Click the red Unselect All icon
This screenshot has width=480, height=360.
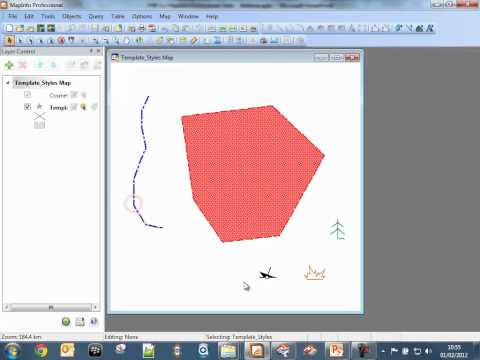(61, 40)
